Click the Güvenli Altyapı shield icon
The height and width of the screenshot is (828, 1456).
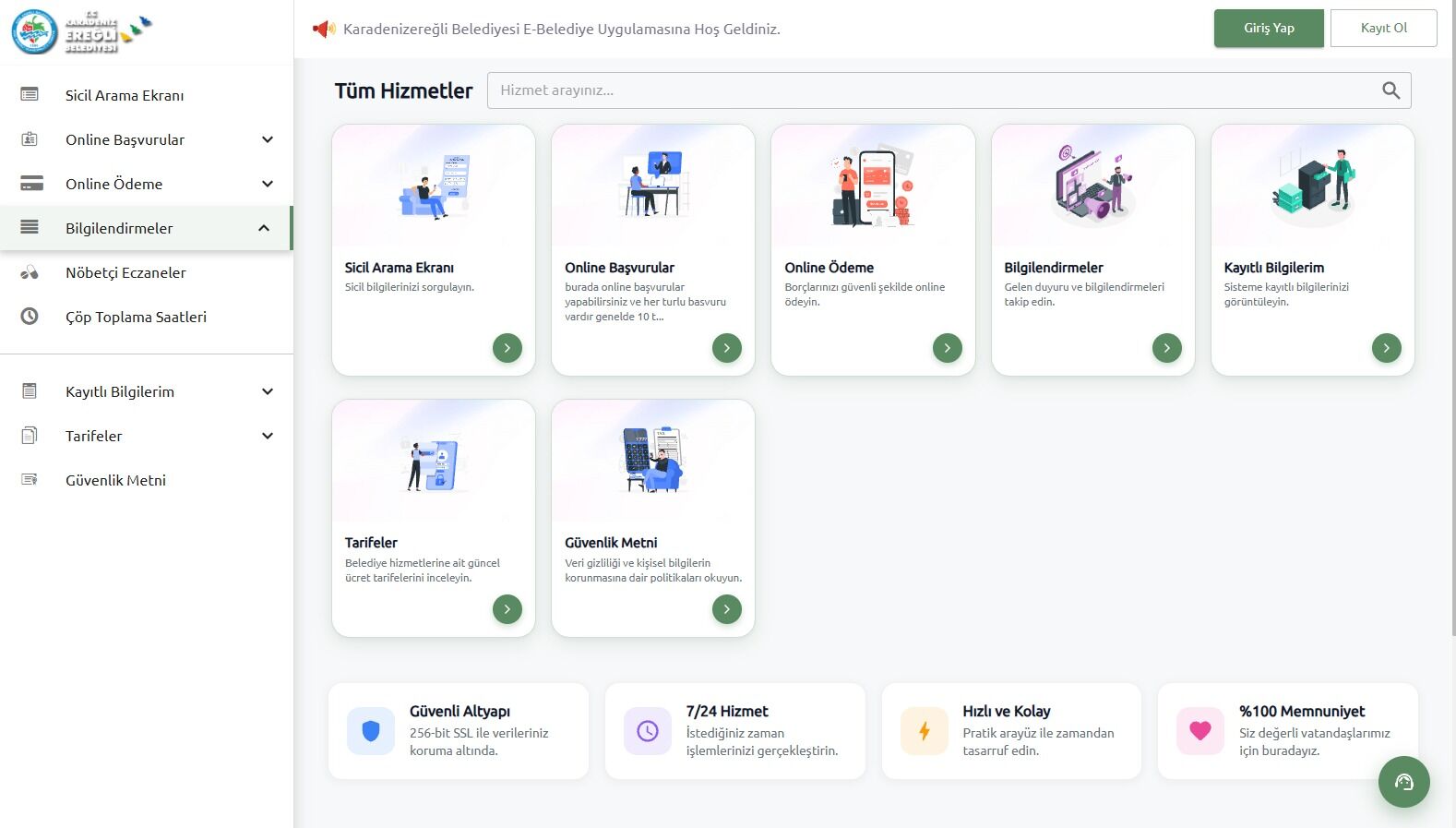click(371, 731)
